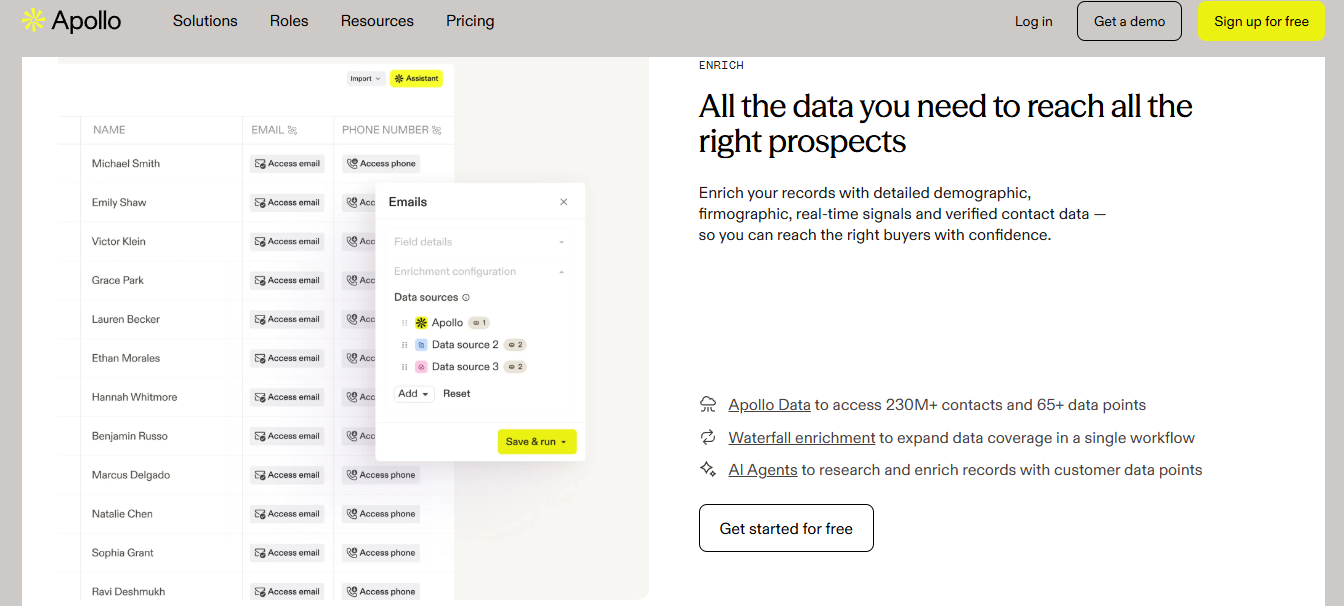The width and height of the screenshot is (1344, 606).
Task: Click Access phone for Natalie Chen
Action: click(381, 515)
